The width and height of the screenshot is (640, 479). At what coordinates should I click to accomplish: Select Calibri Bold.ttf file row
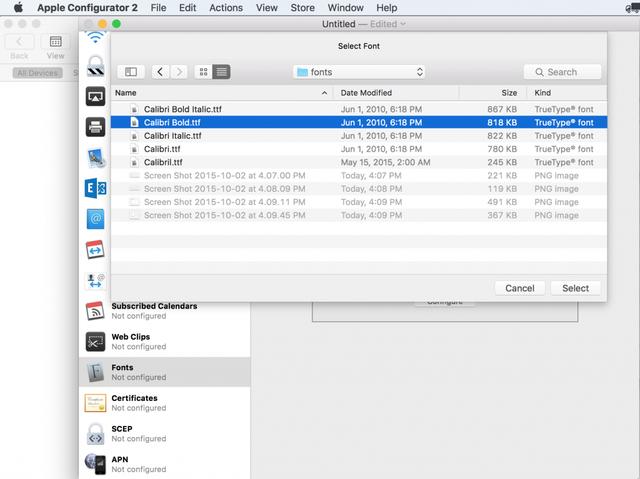359,122
